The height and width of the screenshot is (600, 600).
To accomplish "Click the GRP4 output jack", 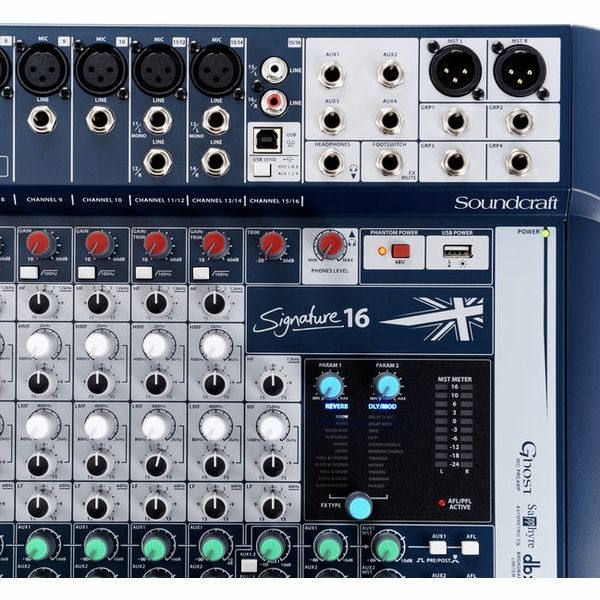I will [520, 162].
